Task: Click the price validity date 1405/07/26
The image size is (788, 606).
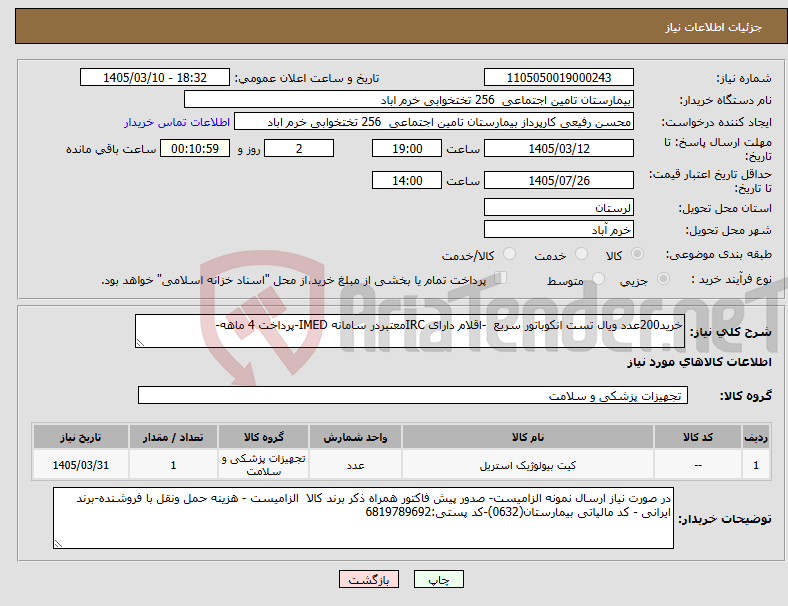Action: click(558, 180)
